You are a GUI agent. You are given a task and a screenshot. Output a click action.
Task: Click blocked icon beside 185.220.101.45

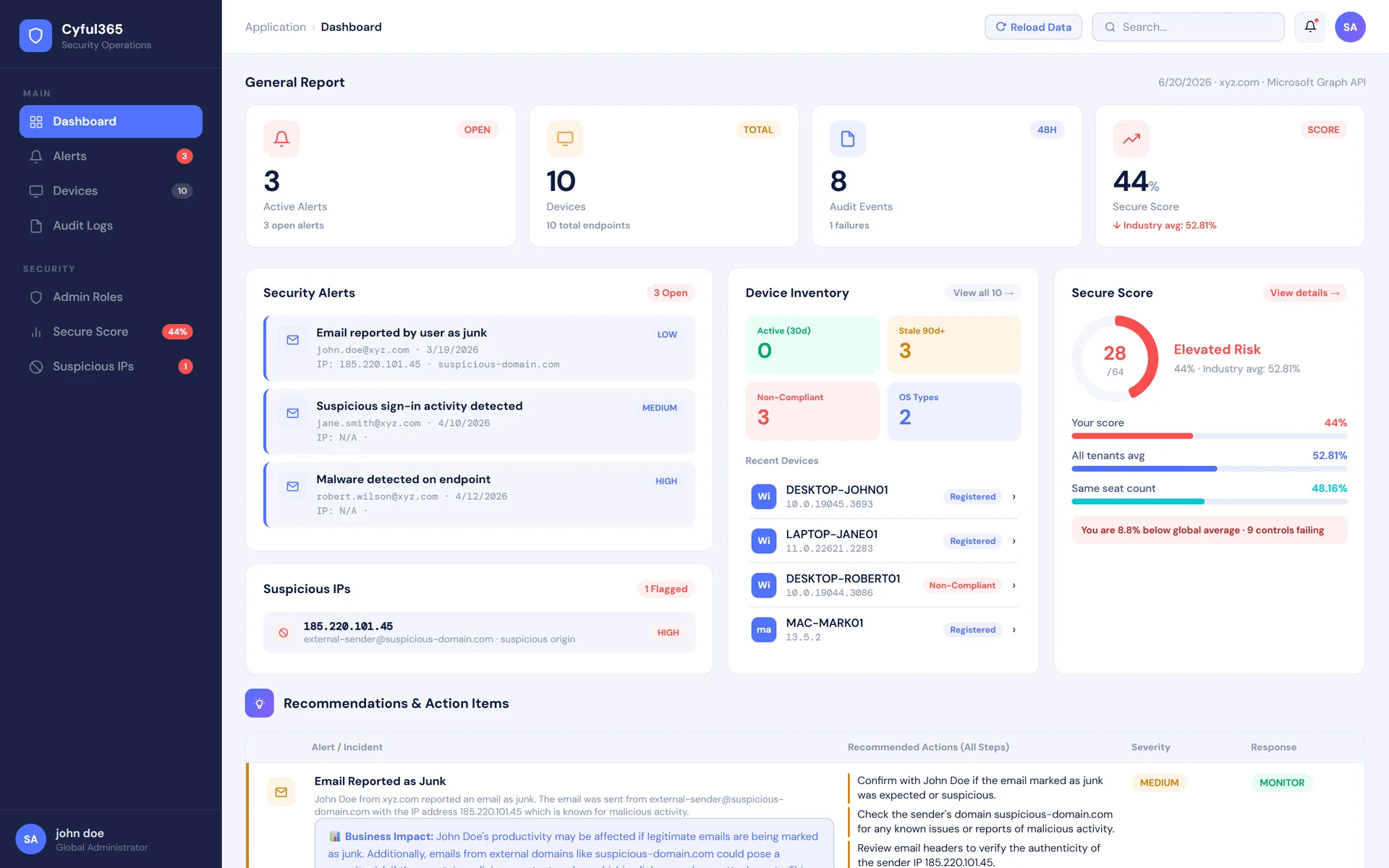(x=284, y=632)
